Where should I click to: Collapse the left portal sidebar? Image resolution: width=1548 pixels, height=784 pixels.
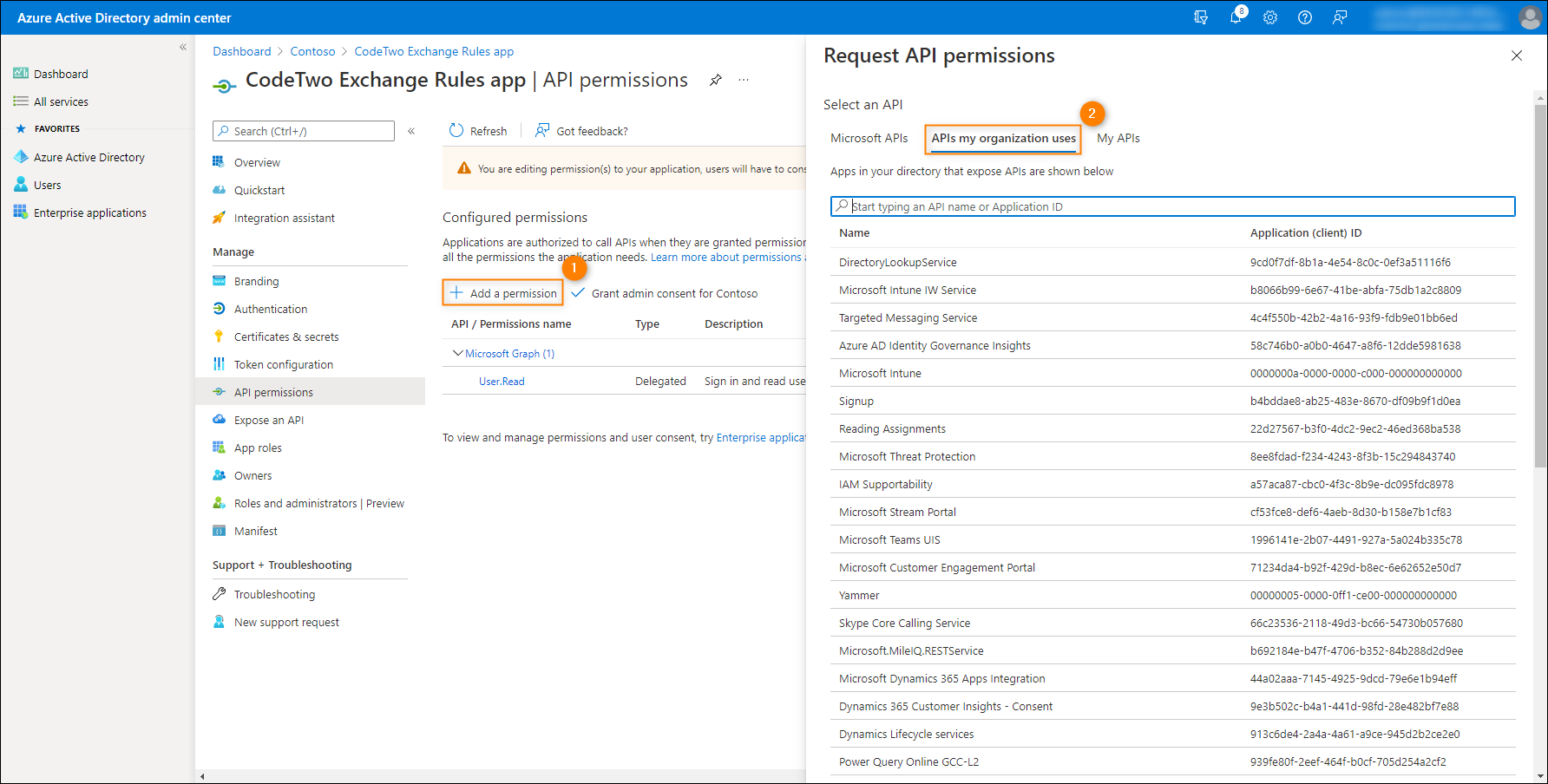click(x=183, y=47)
